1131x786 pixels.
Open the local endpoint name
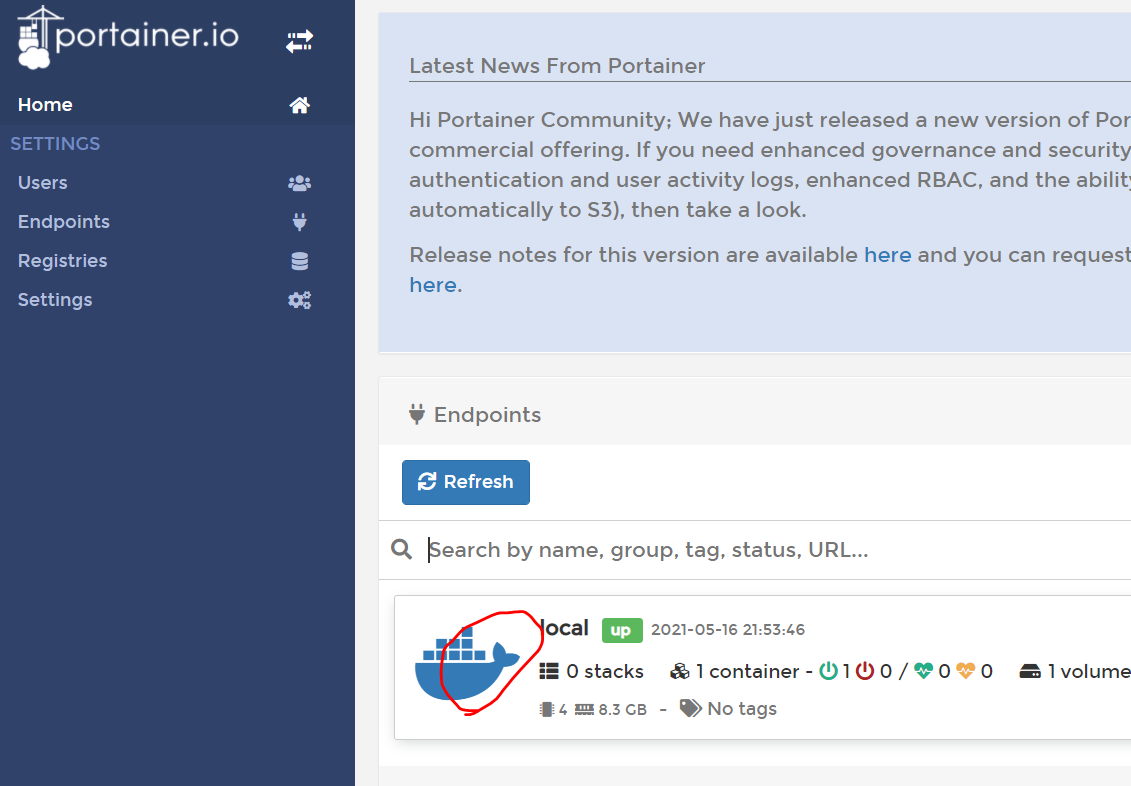tap(565, 628)
